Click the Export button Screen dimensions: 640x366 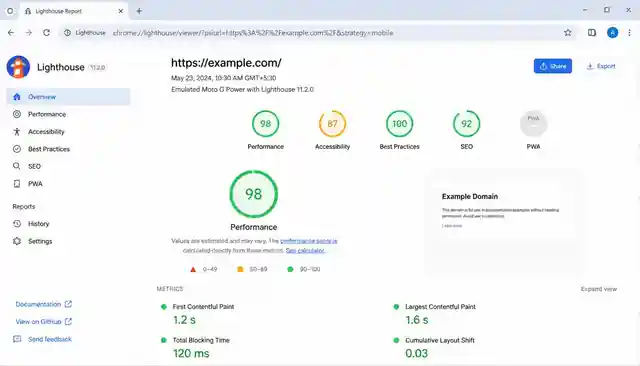(x=601, y=66)
